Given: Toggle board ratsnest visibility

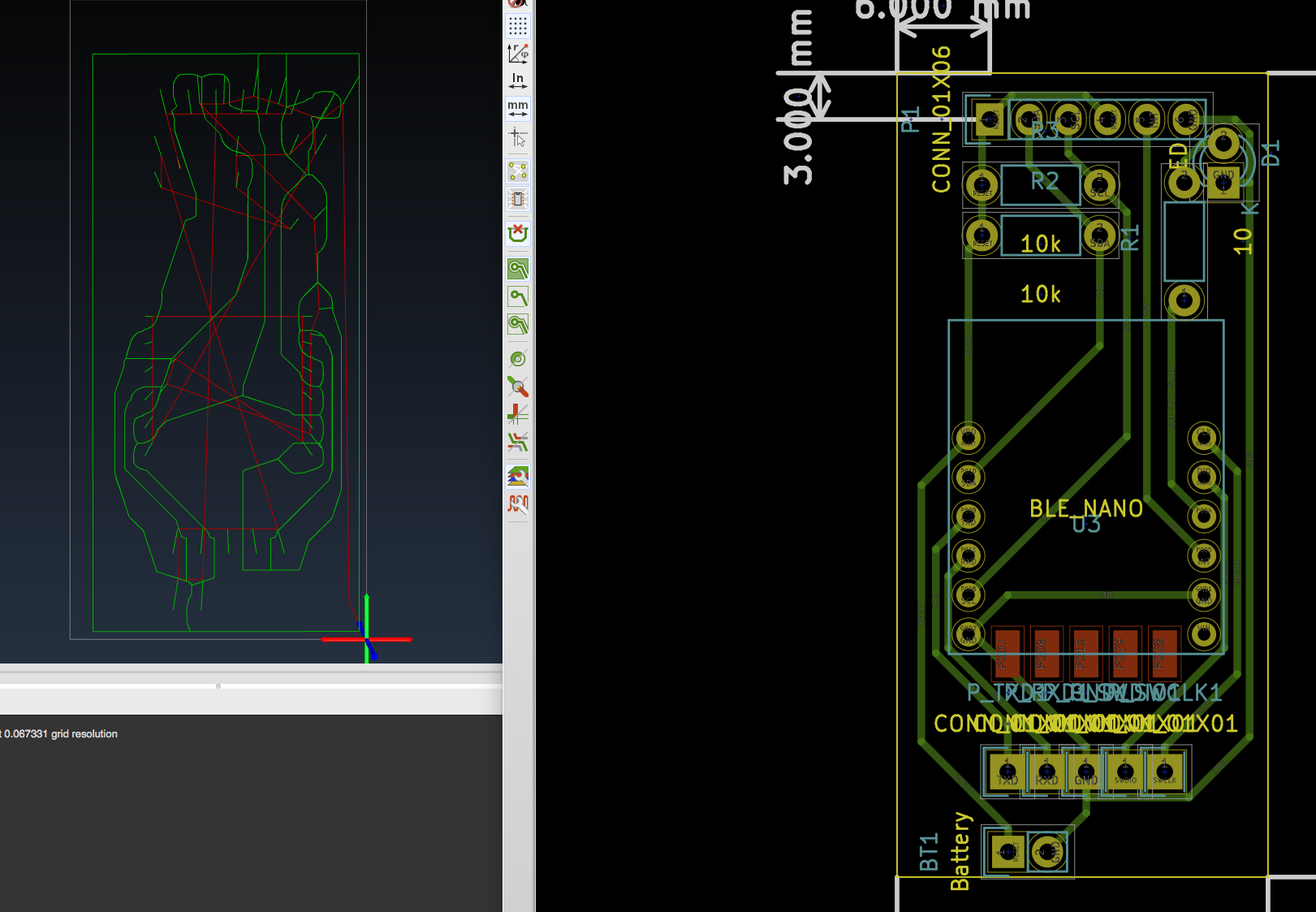Looking at the screenshot, I should 518,171.
